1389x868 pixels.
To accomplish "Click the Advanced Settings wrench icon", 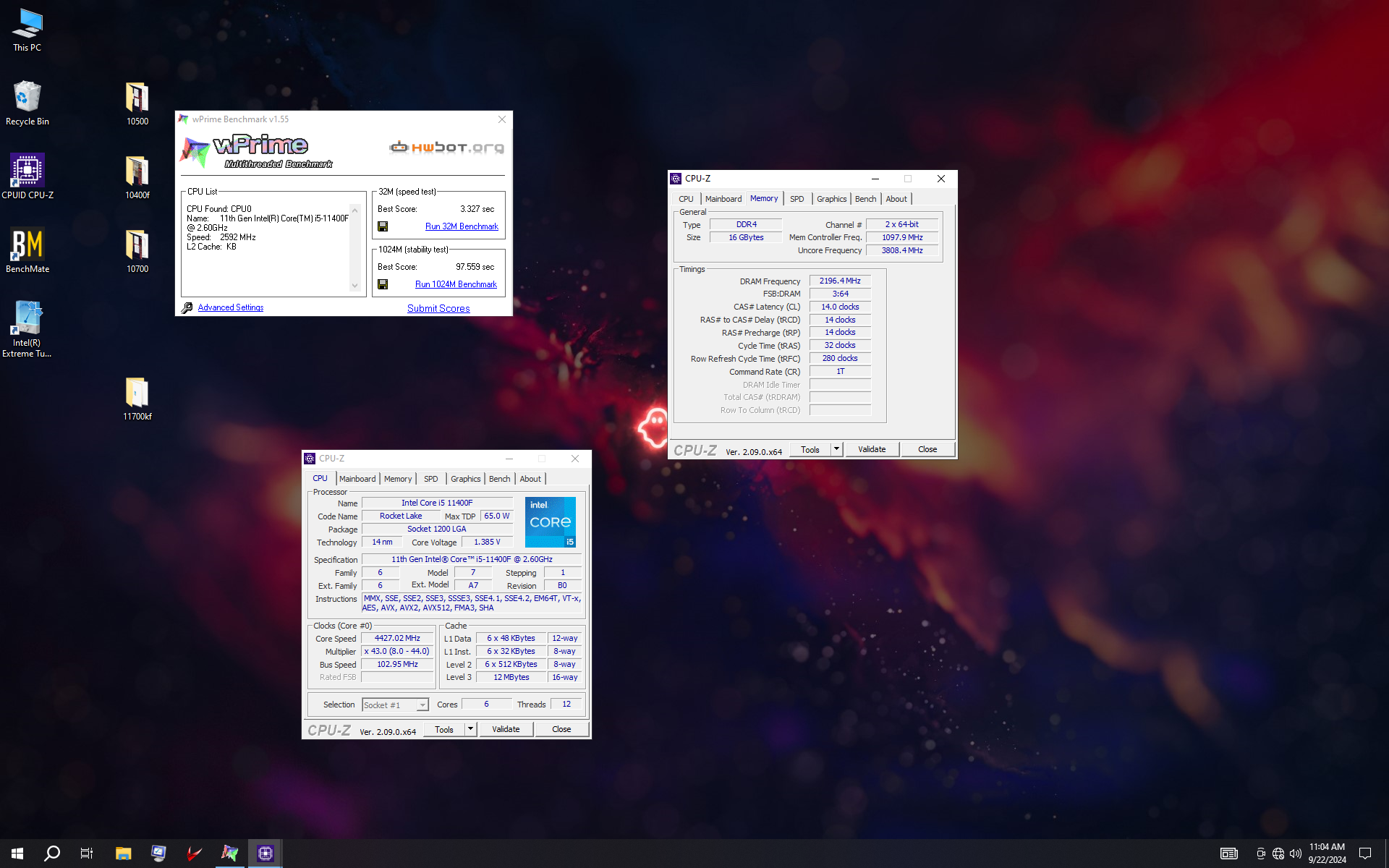I will pyautogui.click(x=187, y=307).
